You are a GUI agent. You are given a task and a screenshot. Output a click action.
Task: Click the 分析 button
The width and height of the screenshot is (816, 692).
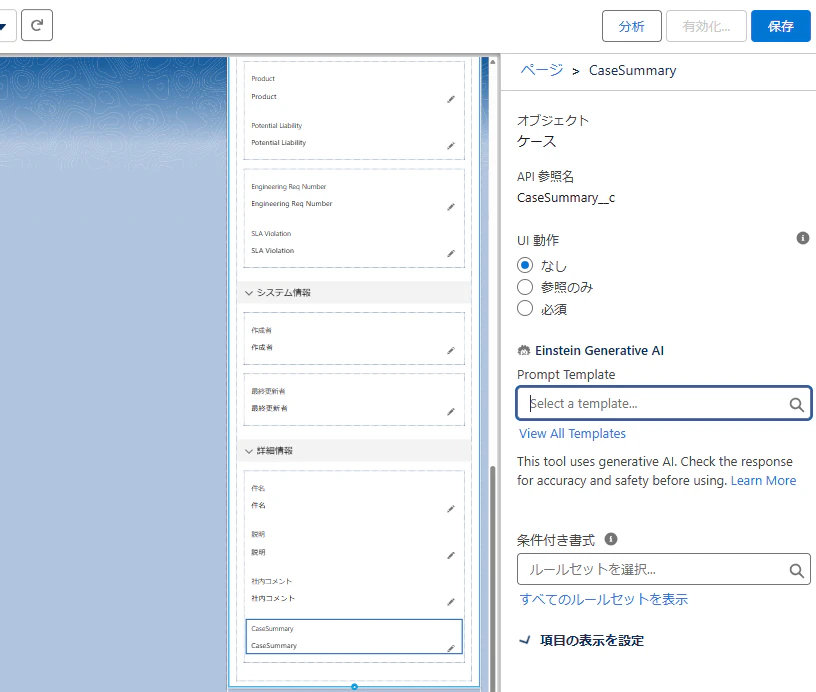coord(631,26)
